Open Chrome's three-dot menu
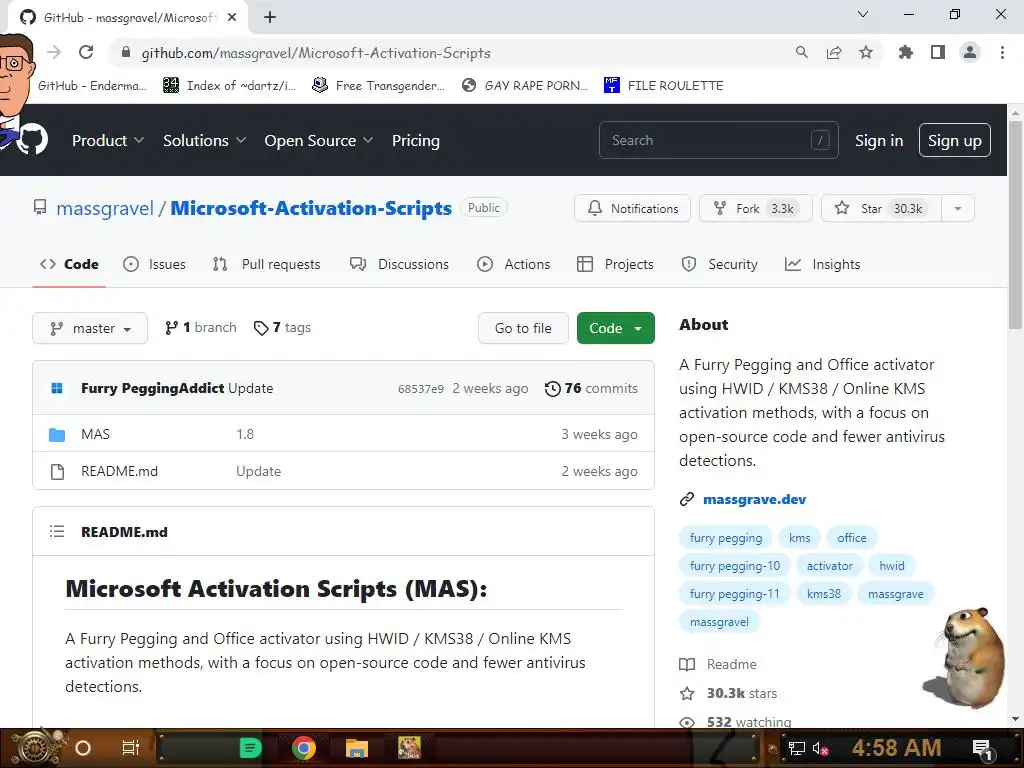Image resolution: width=1024 pixels, height=768 pixels. tap(1002, 52)
